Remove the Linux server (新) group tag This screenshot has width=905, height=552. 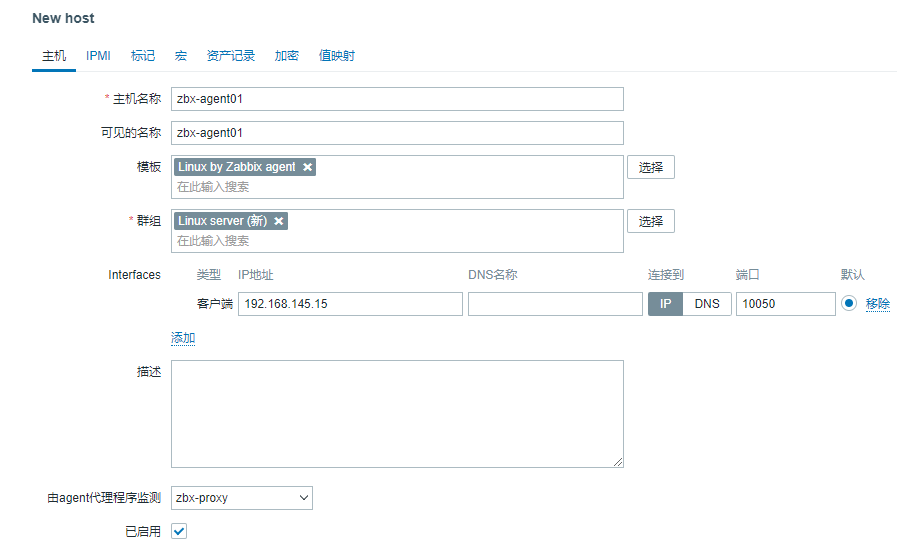(x=279, y=221)
